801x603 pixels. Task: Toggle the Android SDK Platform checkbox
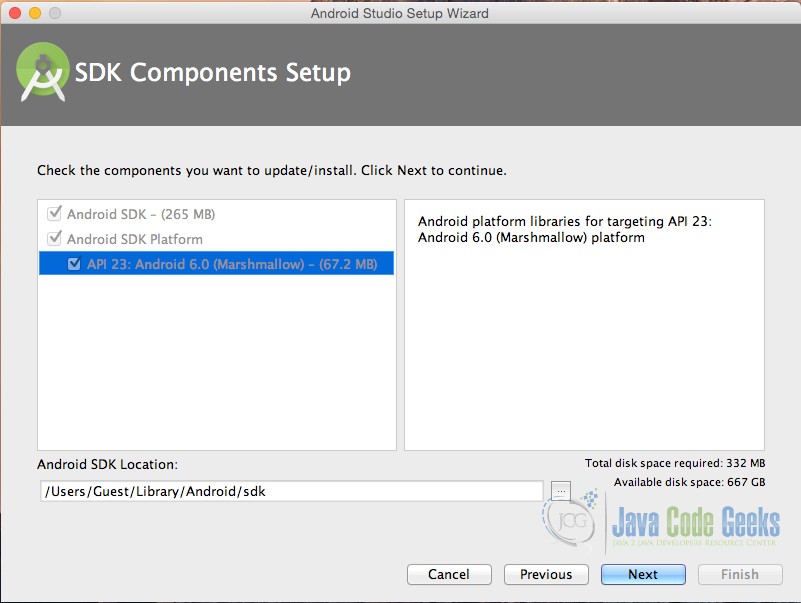(54, 238)
